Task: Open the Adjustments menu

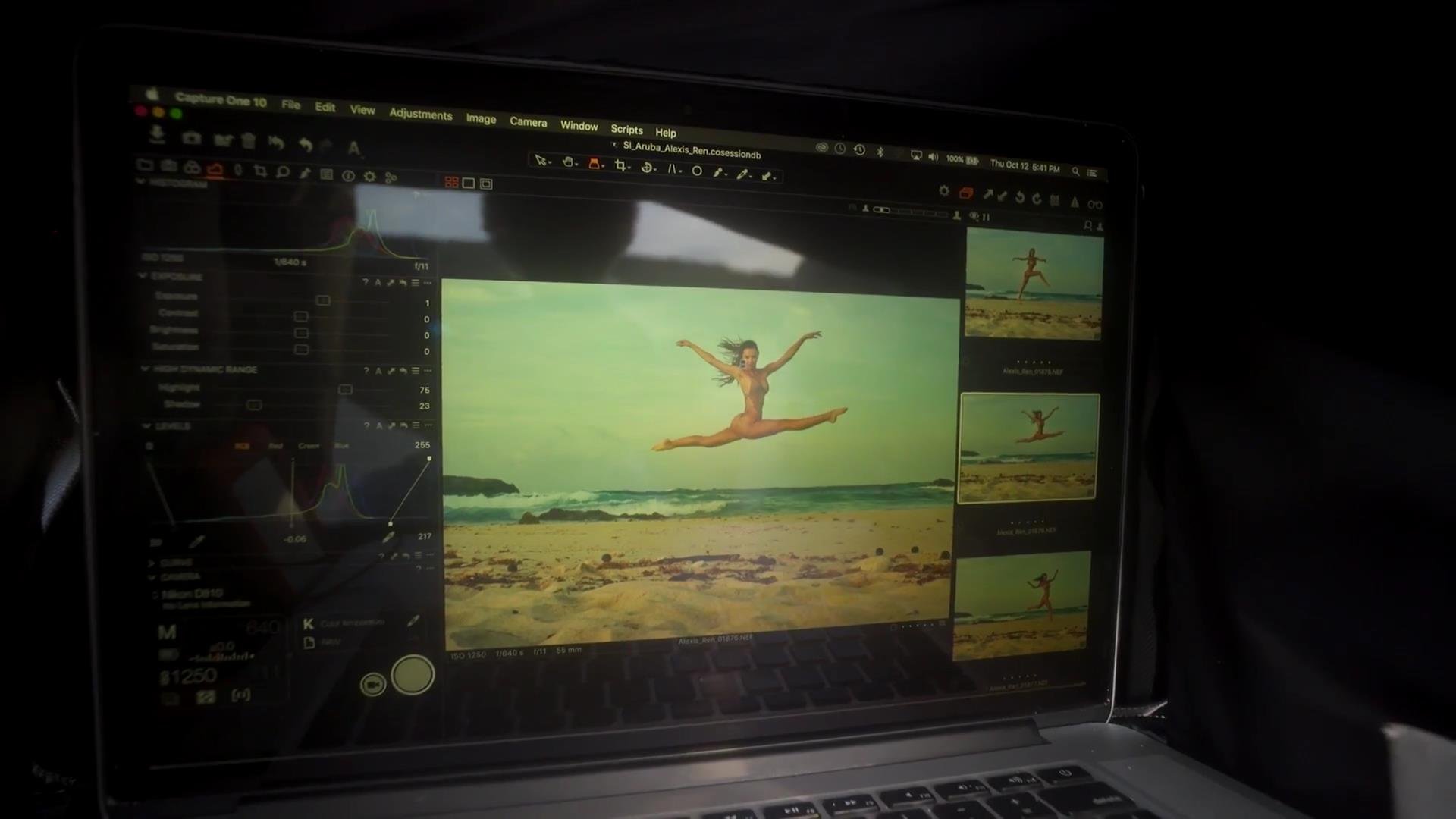Action: 420,115
